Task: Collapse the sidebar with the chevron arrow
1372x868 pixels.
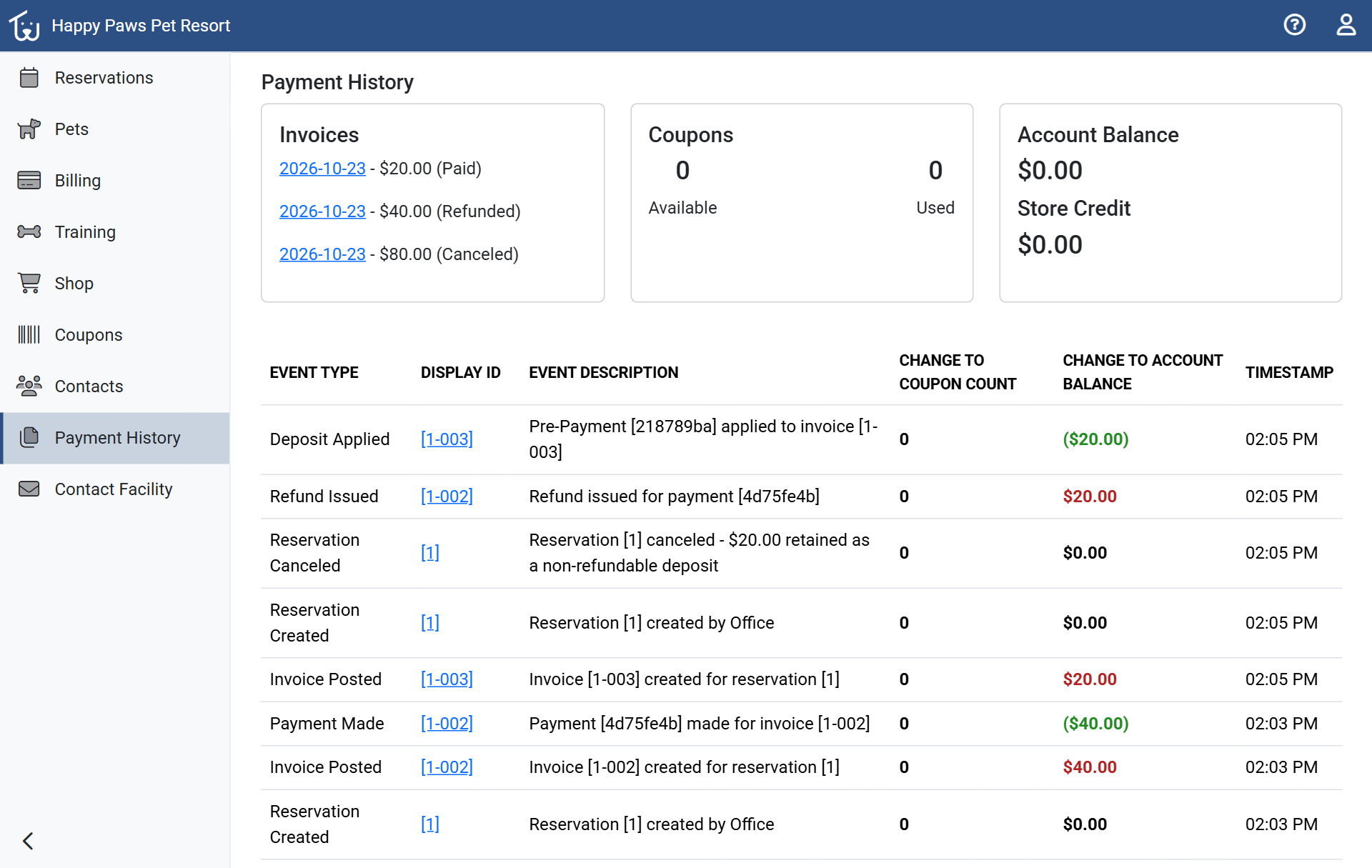Action: point(29,841)
